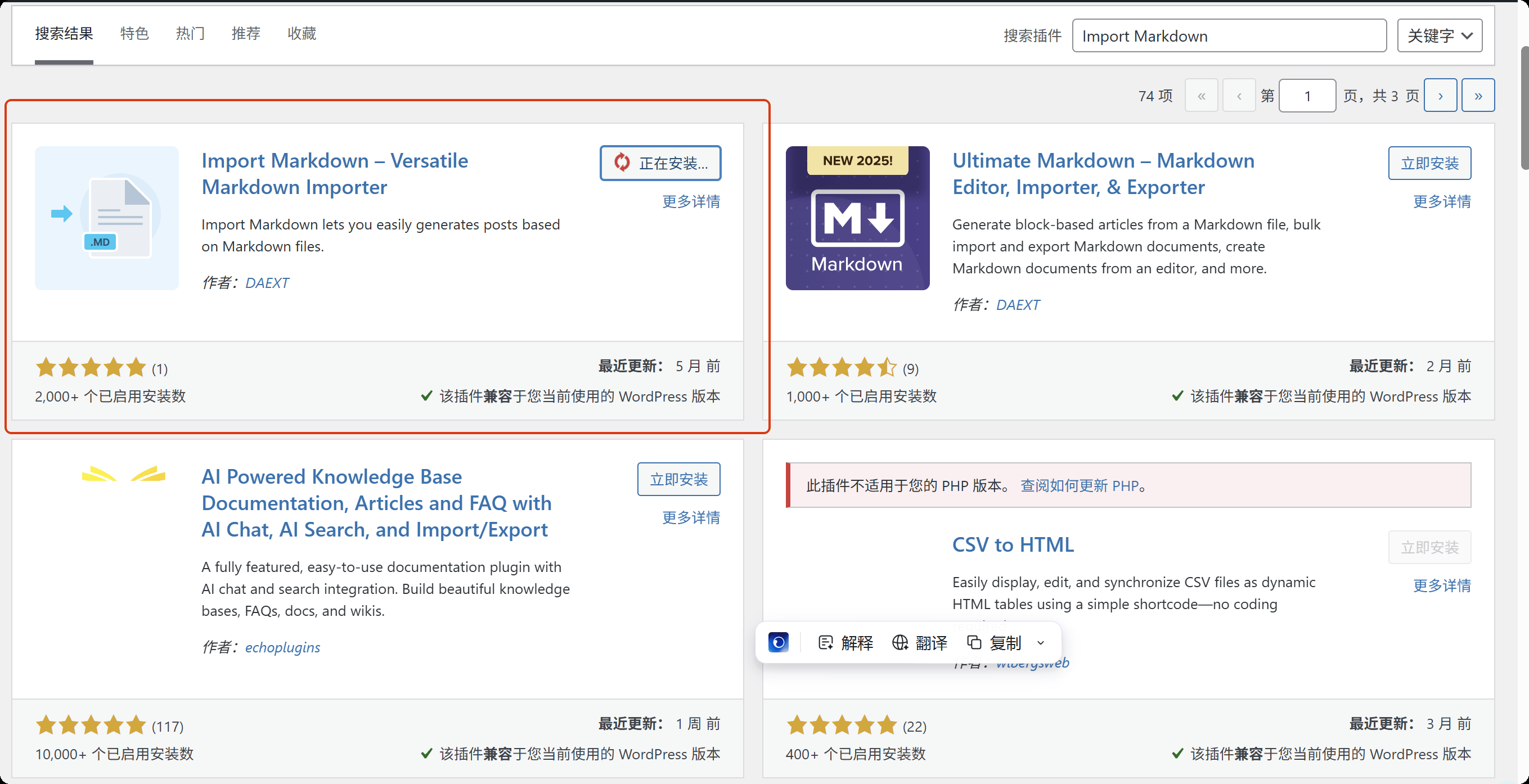Viewport: 1529px width, 784px height.
Task: Click the AI Powered Knowledge Base plugin icon
Action: [x=123, y=474]
